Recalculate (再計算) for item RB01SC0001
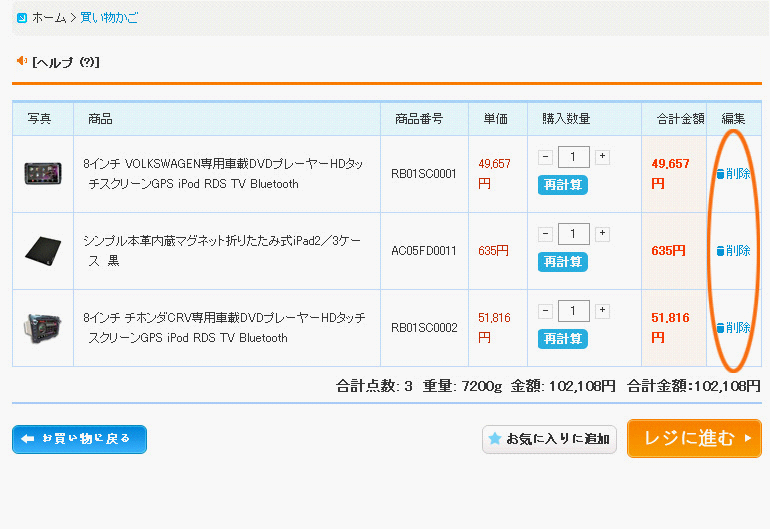771x530 pixels. tap(563, 185)
